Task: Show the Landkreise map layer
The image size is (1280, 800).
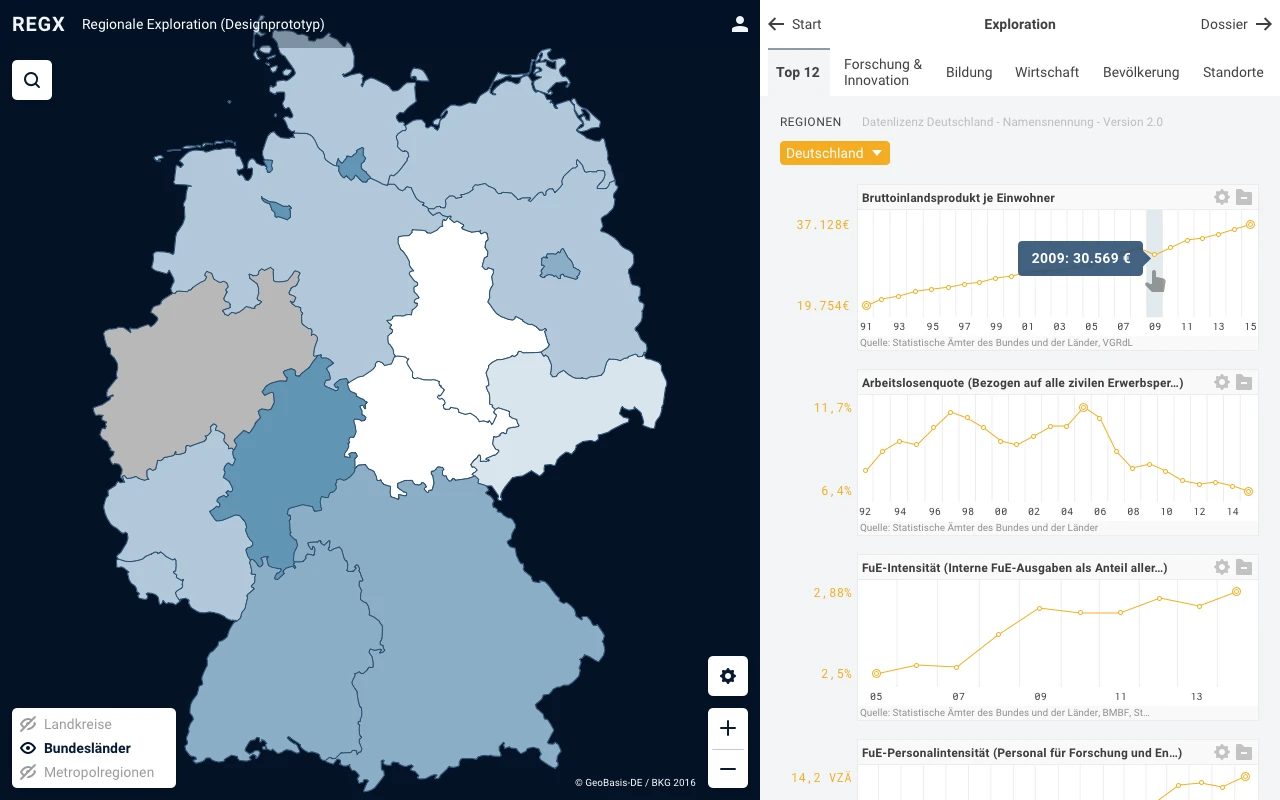Action: [78, 724]
